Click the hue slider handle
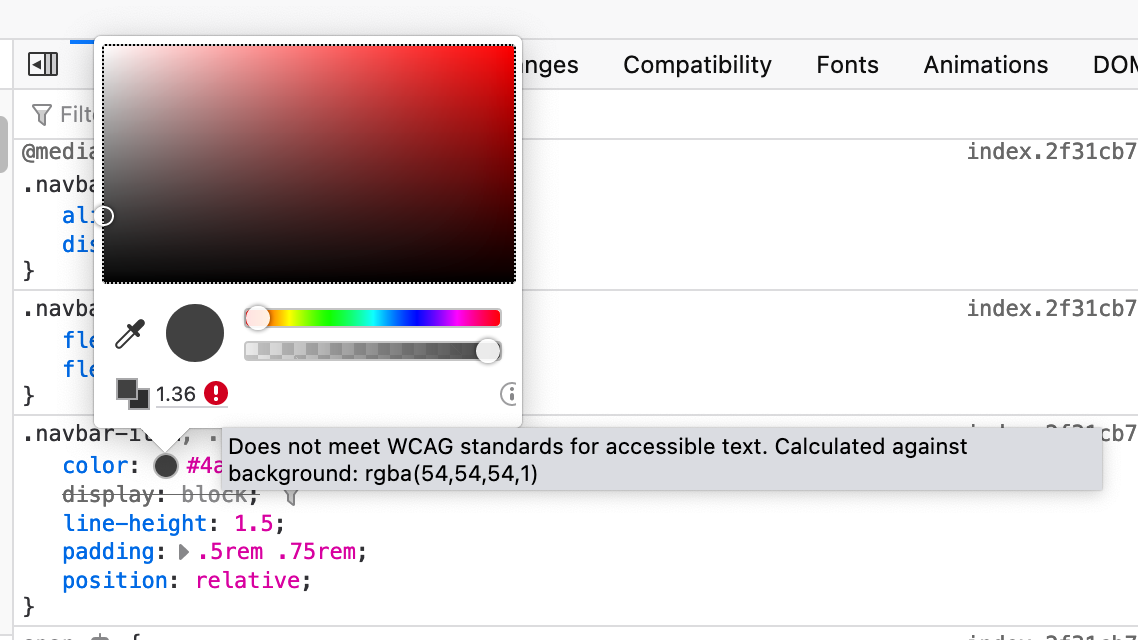This screenshot has width=1138, height=640. pyautogui.click(x=257, y=318)
